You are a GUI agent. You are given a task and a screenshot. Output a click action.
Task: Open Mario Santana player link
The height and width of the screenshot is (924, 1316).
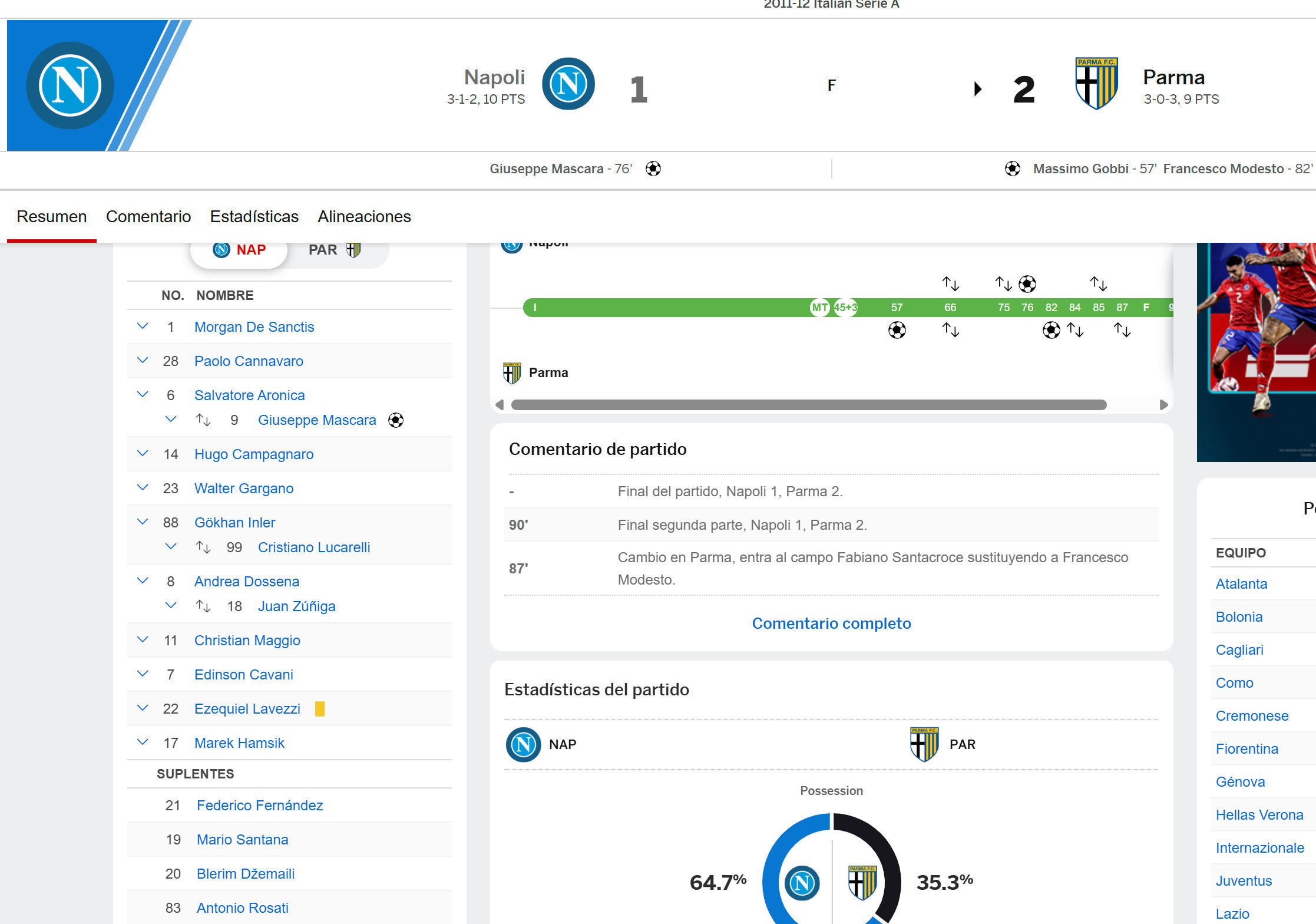[243, 840]
